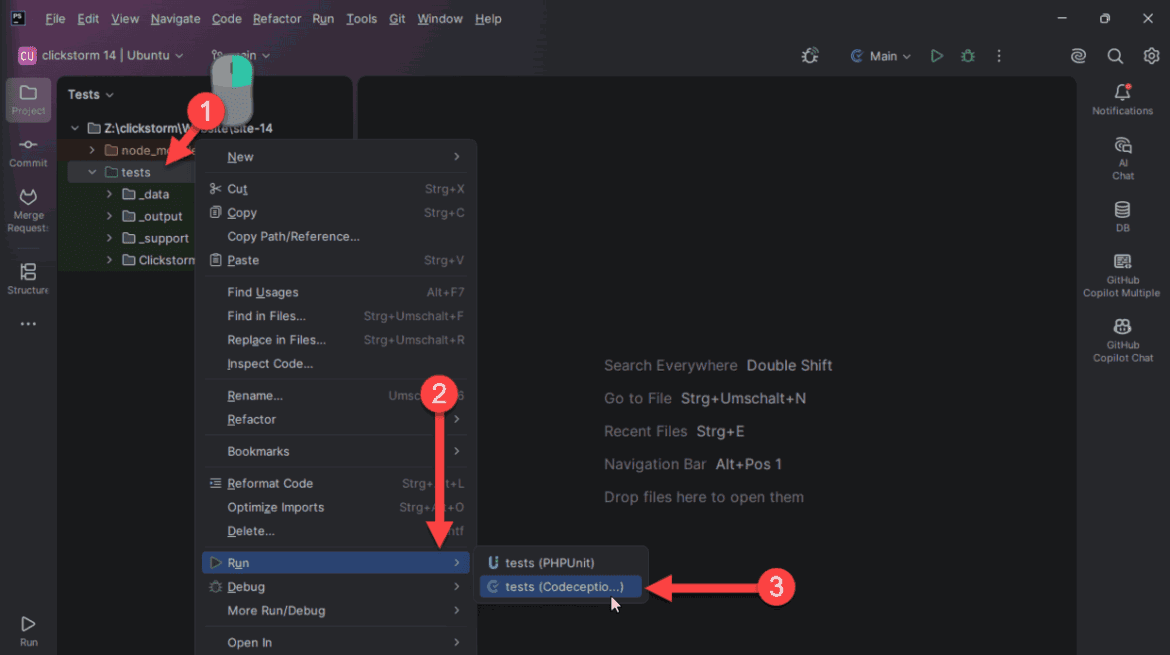Choose Copy Path/Reference in context menu
Image resolution: width=1170 pixels, height=655 pixels.
tap(336, 236)
